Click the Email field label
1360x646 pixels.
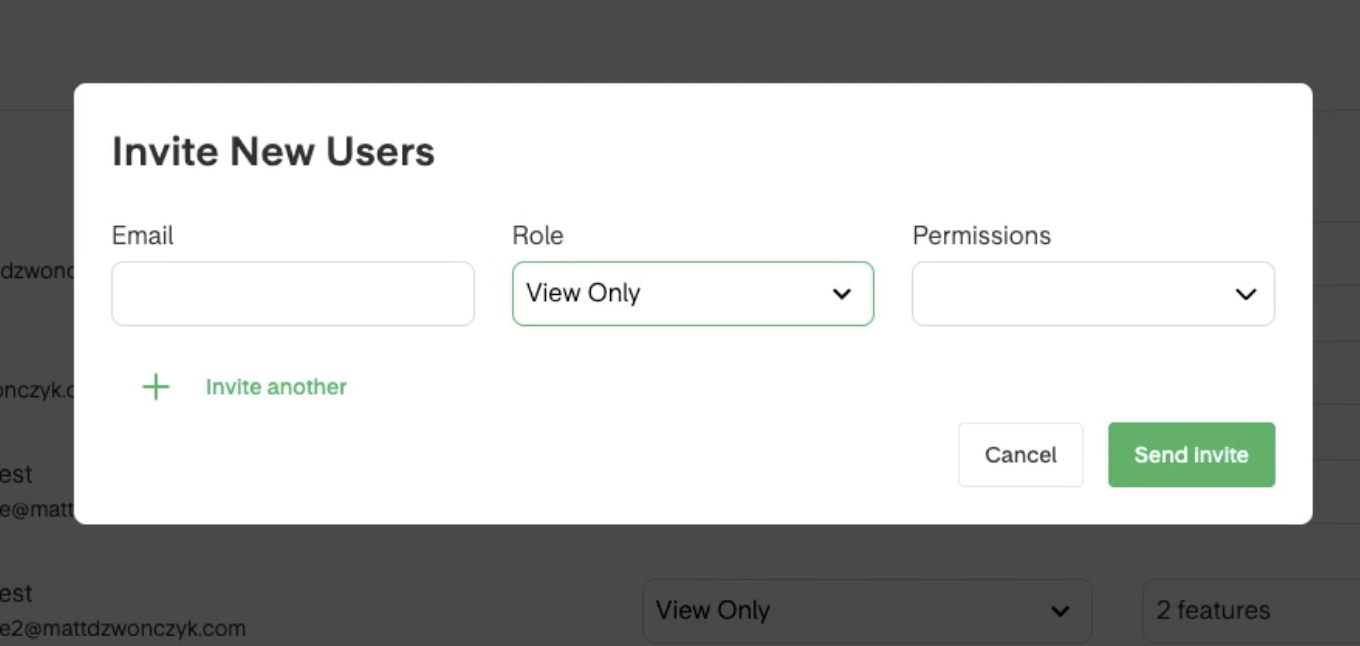(142, 235)
